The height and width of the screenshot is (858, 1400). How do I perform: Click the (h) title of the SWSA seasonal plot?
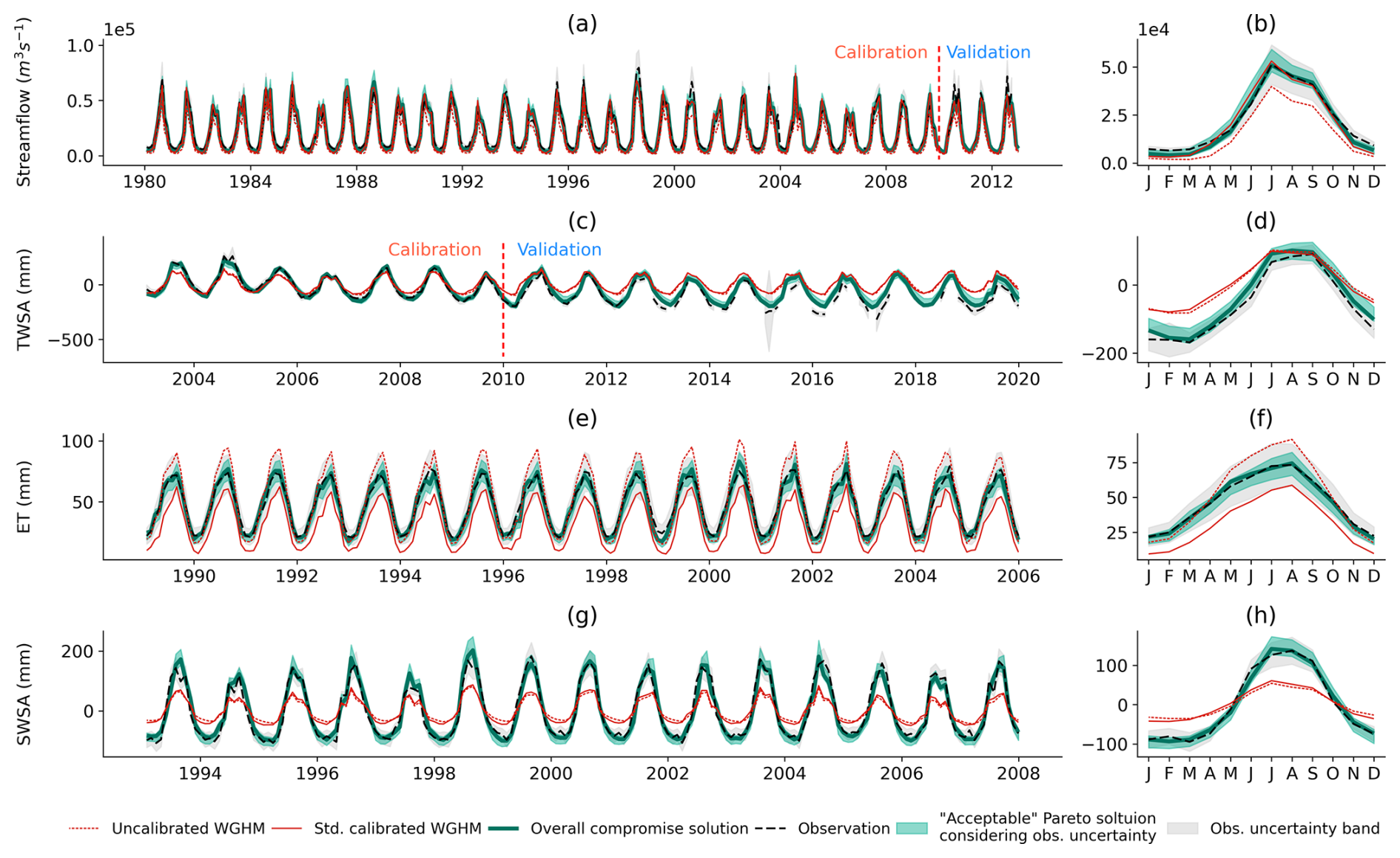coord(1260,615)
